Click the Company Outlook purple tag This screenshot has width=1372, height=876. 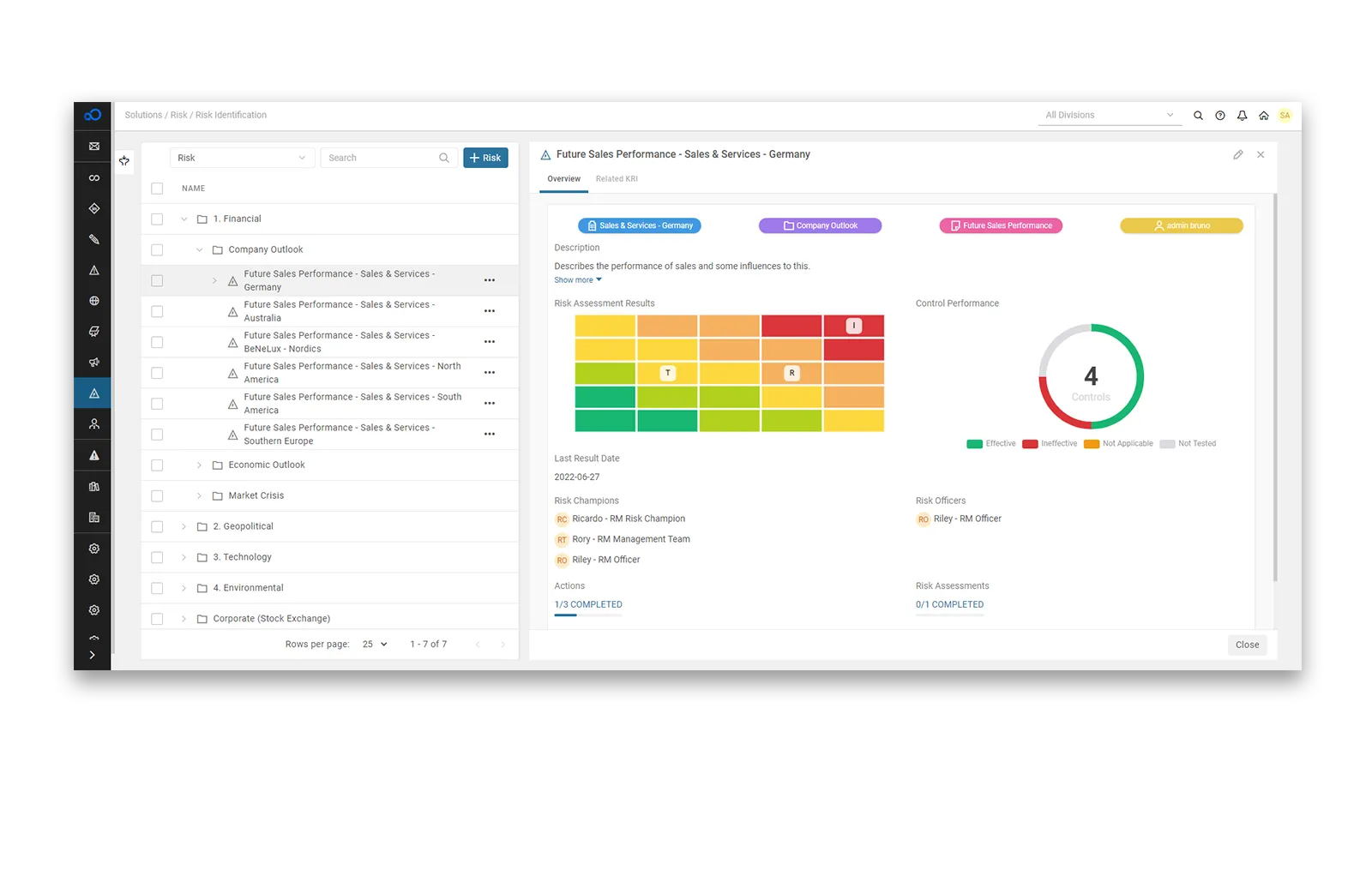pos(820,226)
